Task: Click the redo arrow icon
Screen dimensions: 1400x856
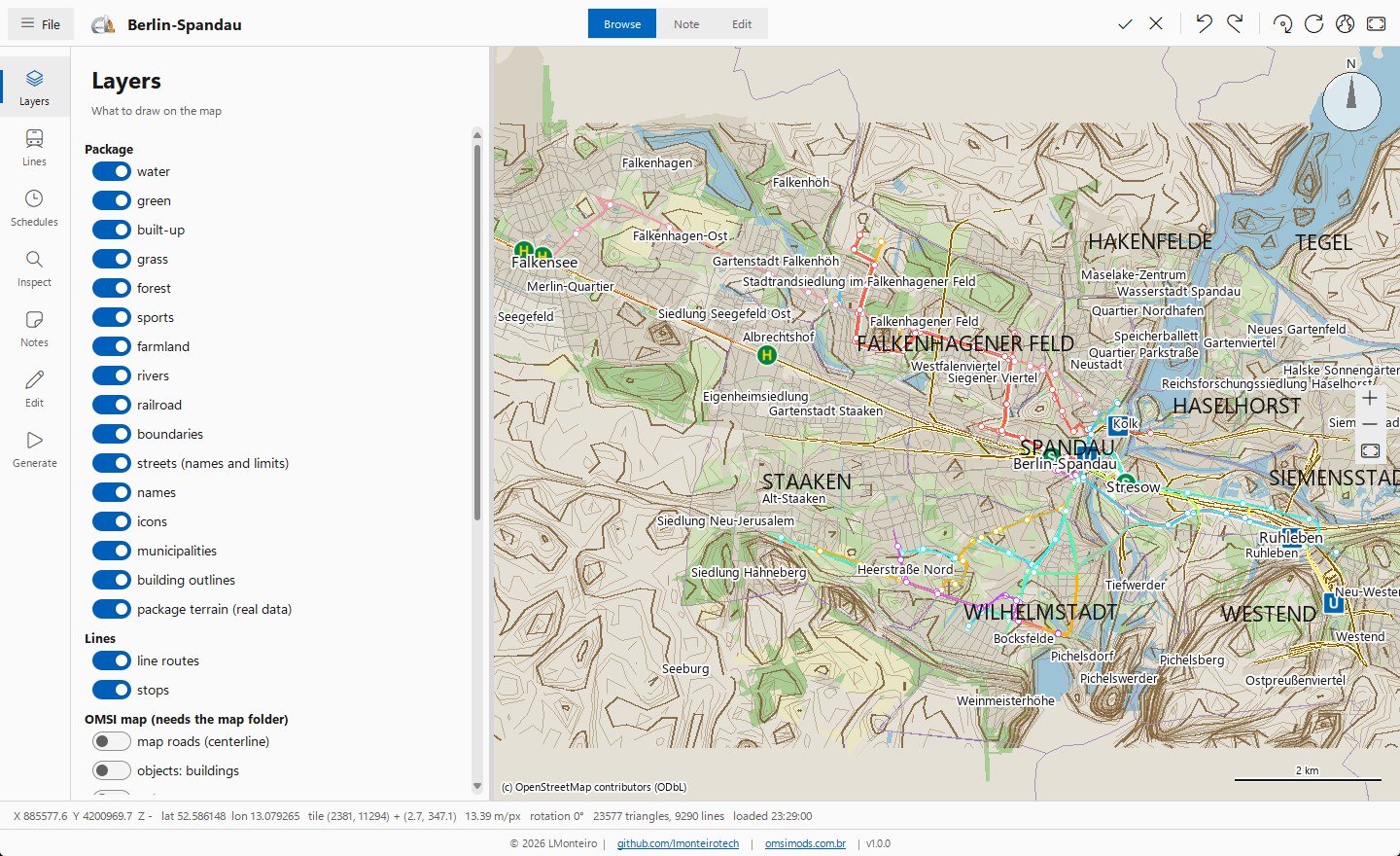Action: 1235,23
